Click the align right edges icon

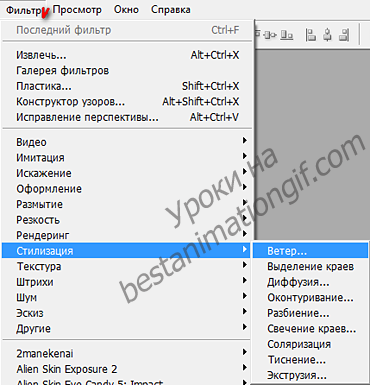click(344, 35)
